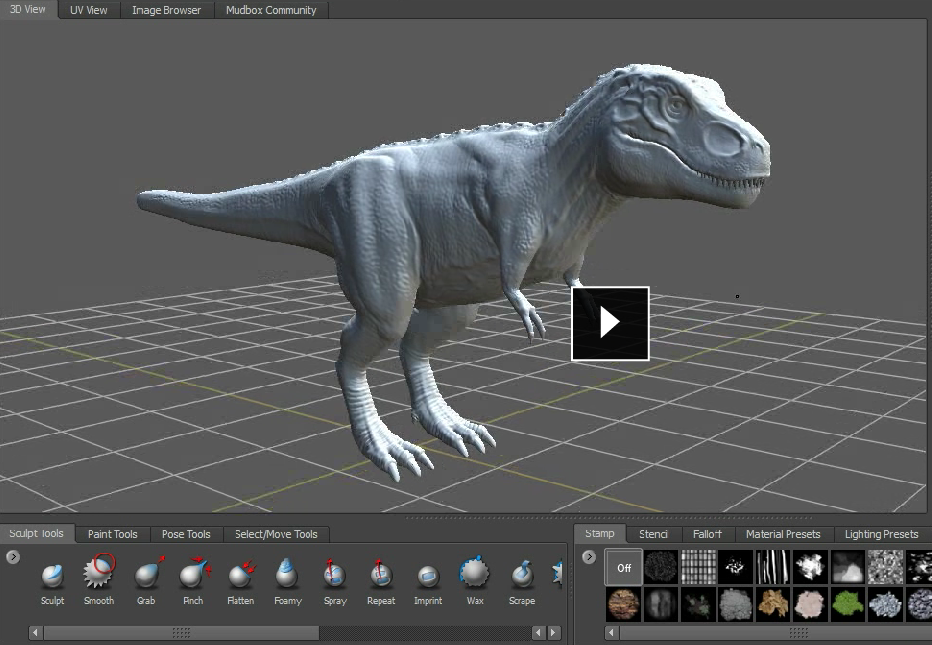The width and height of the screenshot is (932, 645).
Task: Expand the stamp tray options arrow
Action: pyautogui.click(x=589, y=557)
